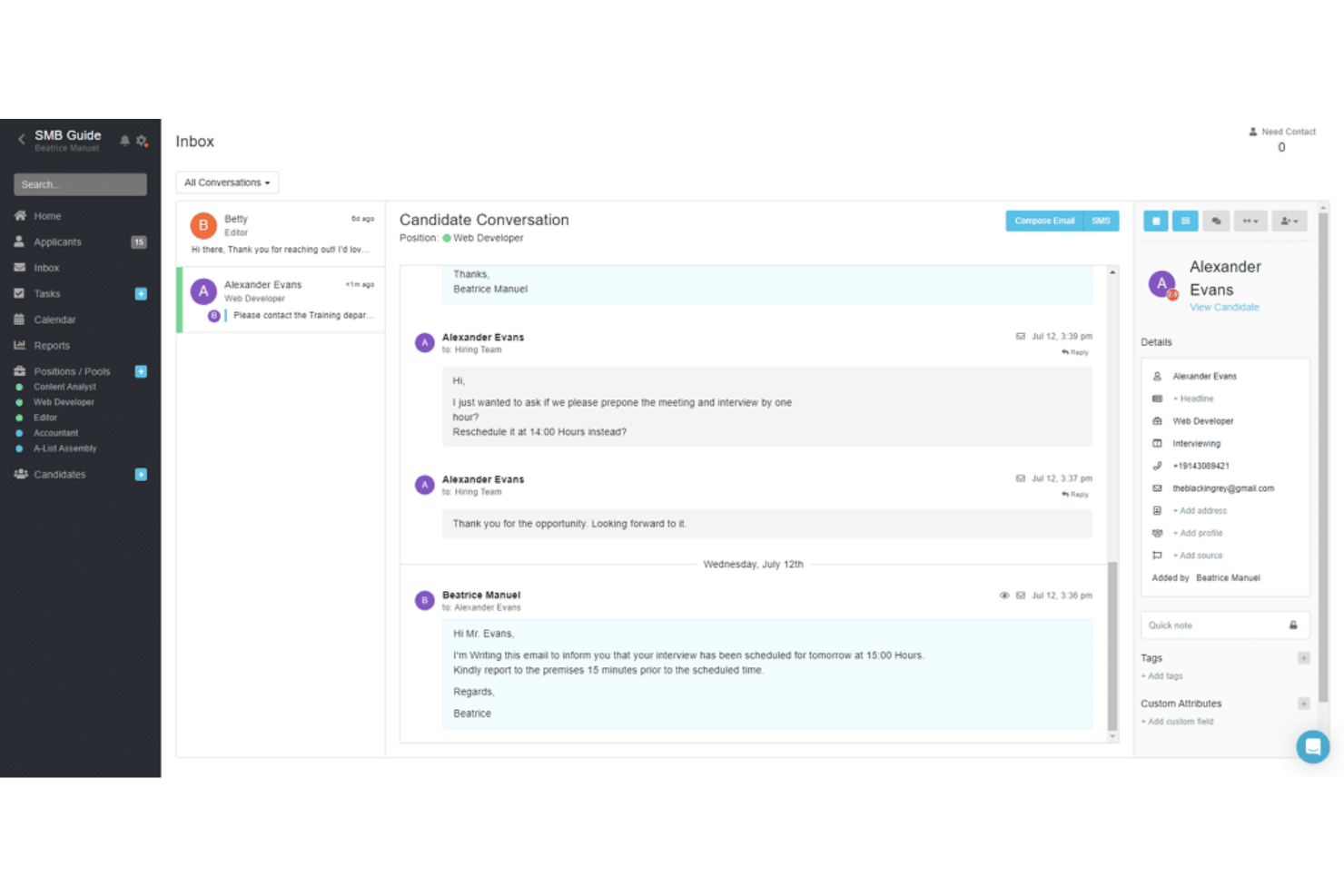Click the email theblackingrey@gmail.com

[x=1223, y=488]
